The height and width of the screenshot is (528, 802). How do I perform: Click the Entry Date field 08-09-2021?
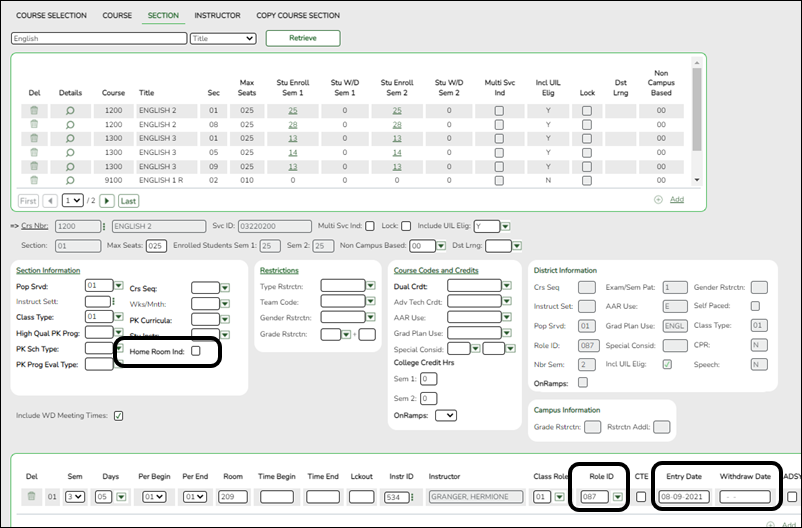[684, 497]
